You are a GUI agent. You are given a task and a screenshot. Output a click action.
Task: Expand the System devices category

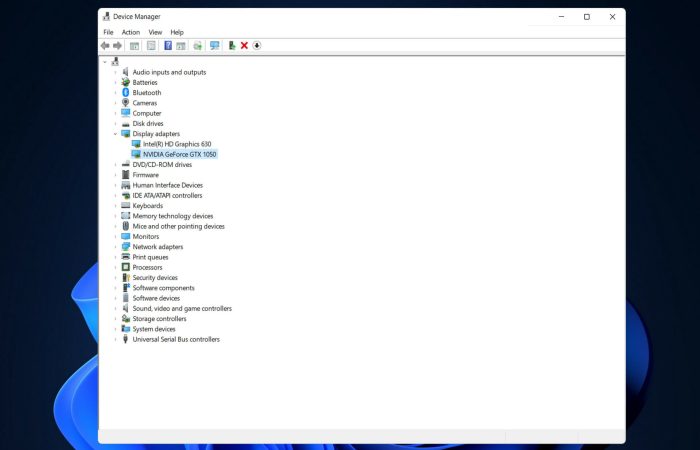tap(115, 329)
